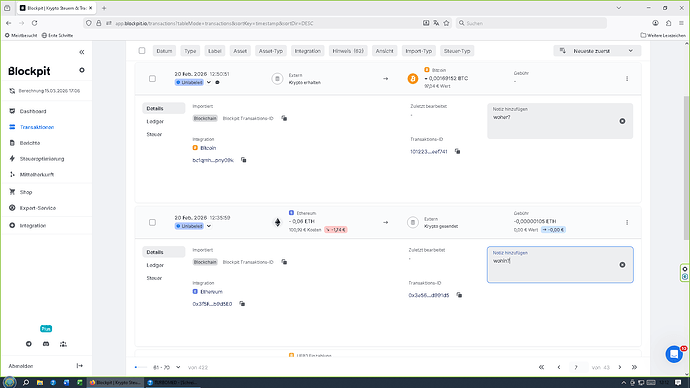Go to Steueroptimierung
The image size is (690, 388).
(42, 159)
